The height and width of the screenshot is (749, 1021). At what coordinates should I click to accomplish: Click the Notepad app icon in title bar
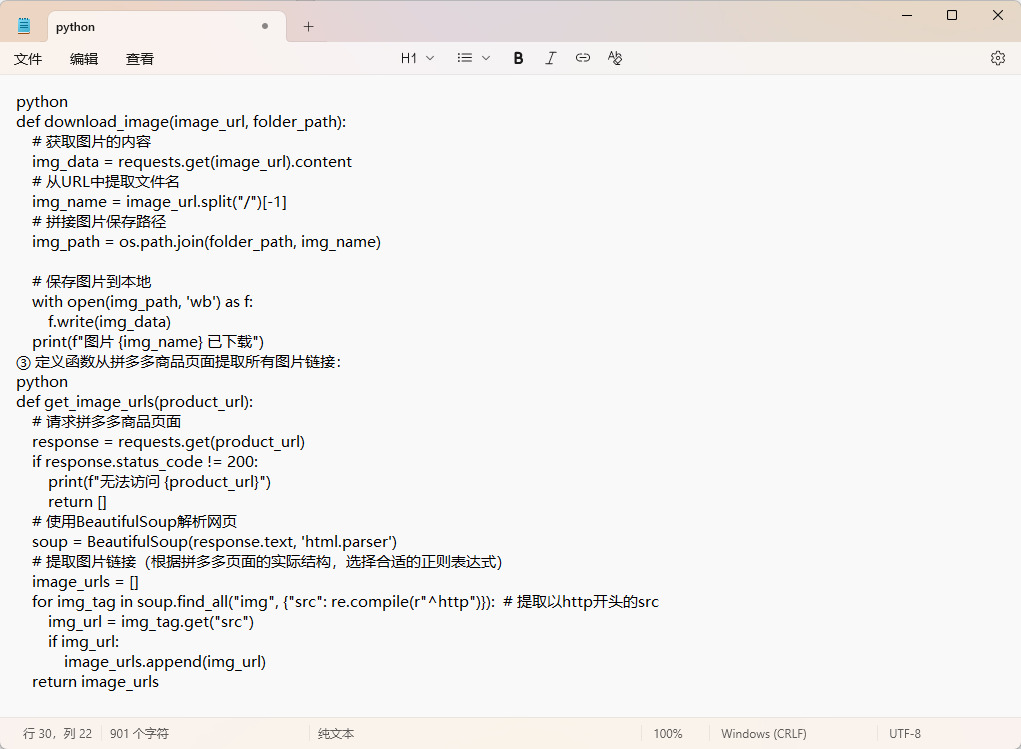24,26
